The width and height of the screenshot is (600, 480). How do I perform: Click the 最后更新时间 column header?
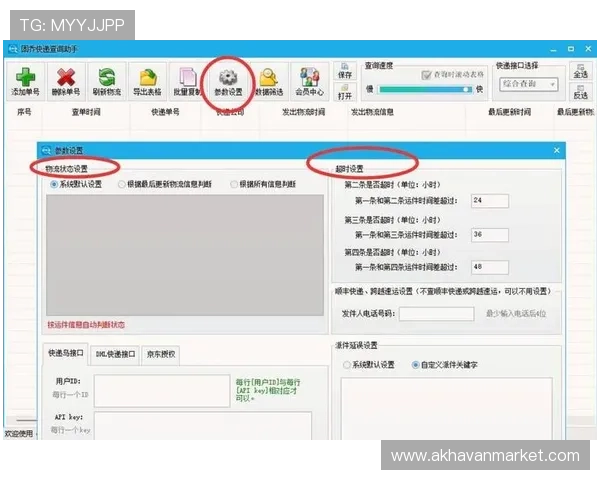pyautogui.click(x=509, y=112)
